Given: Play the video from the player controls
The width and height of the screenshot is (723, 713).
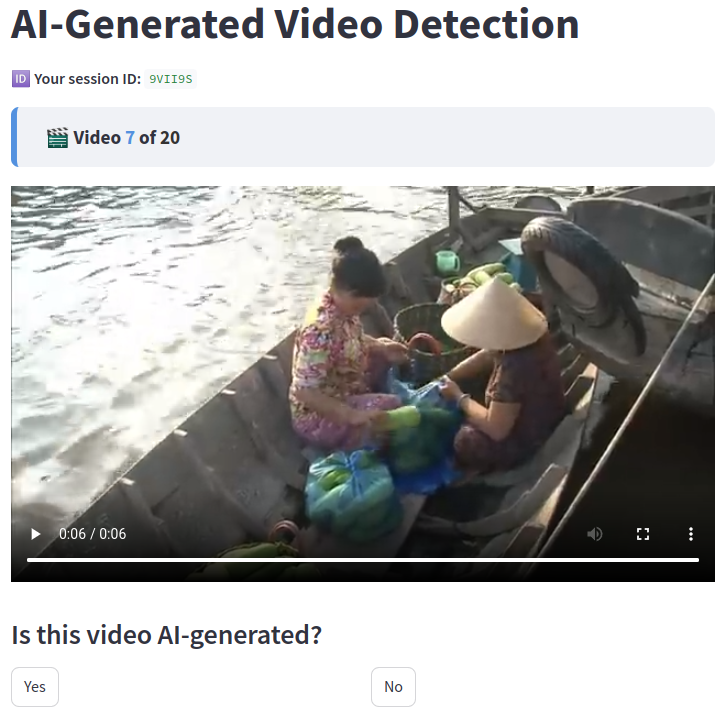Looking at the screenshot, I should (36, 534).
